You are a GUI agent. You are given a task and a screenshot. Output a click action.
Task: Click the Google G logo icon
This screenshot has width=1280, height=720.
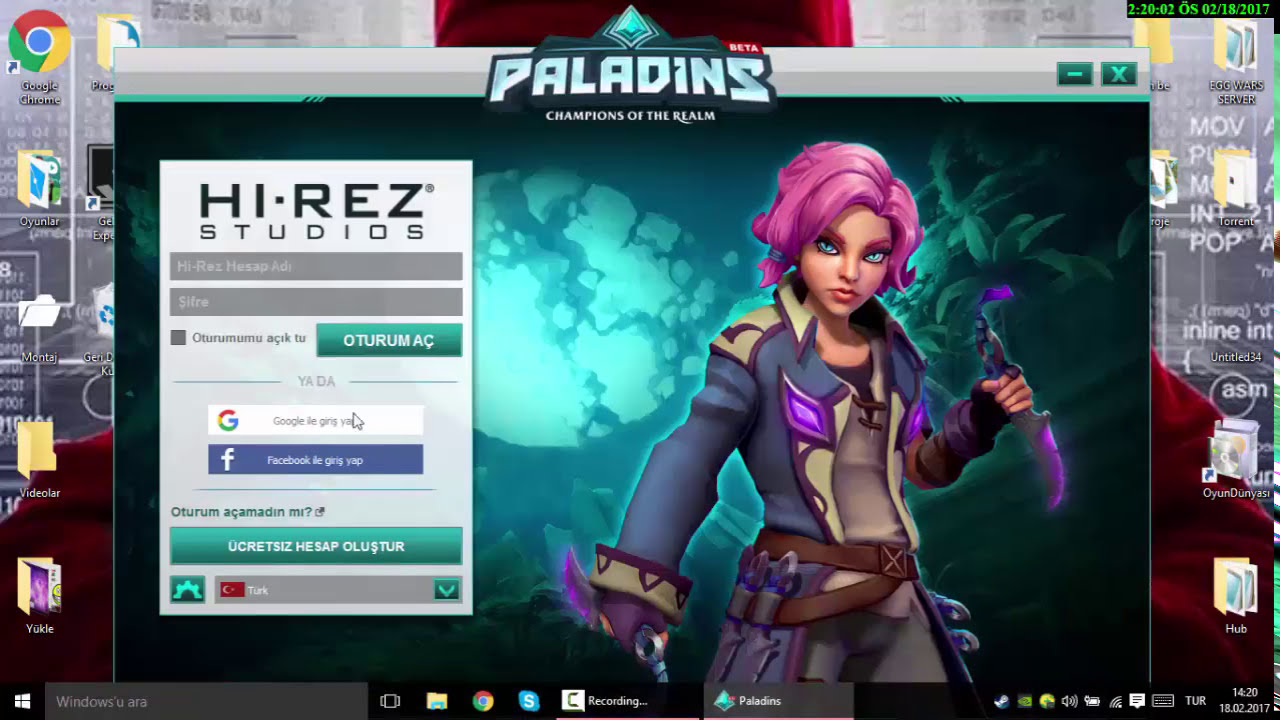[x=228, y=421]
